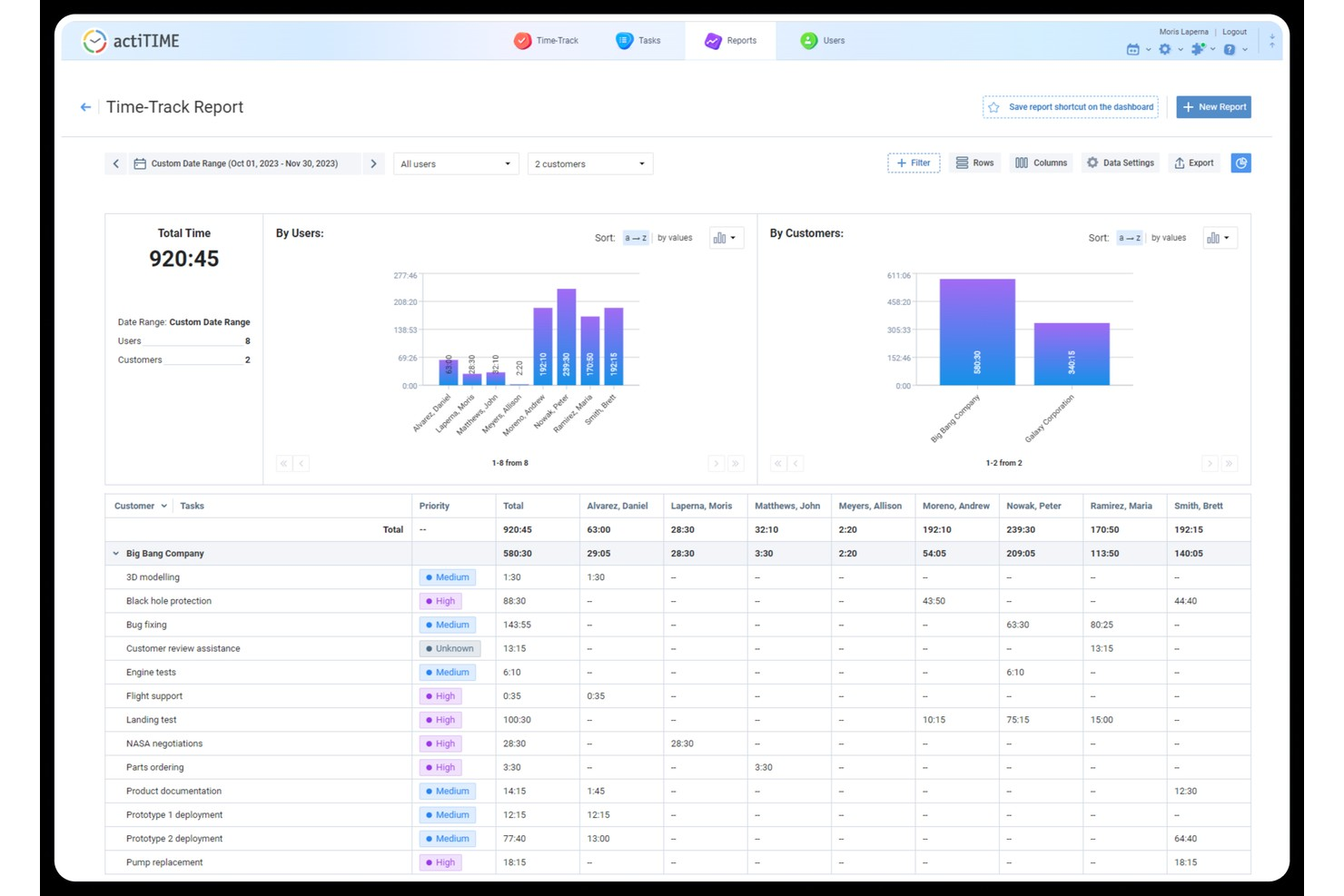Image resolution: width=1344 pixels, height=896 pixels.
Task: Go to next page of By Customers chart
Action: point(1210,463)
